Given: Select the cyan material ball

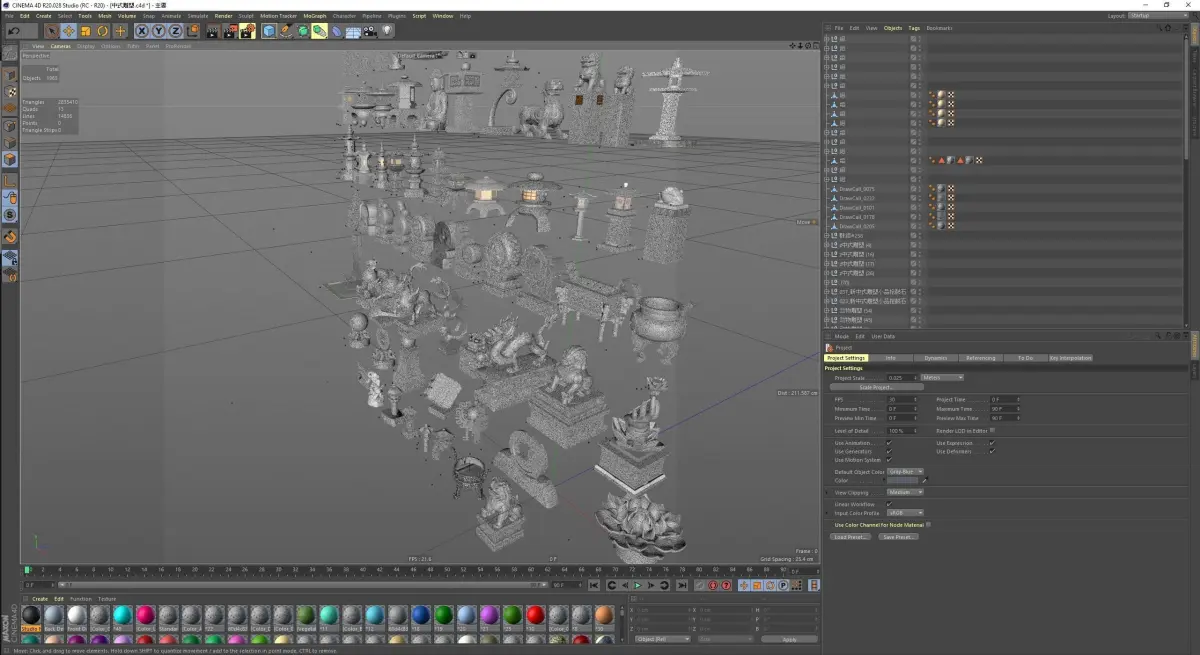Looking at the screenshot, I should 122,614.
